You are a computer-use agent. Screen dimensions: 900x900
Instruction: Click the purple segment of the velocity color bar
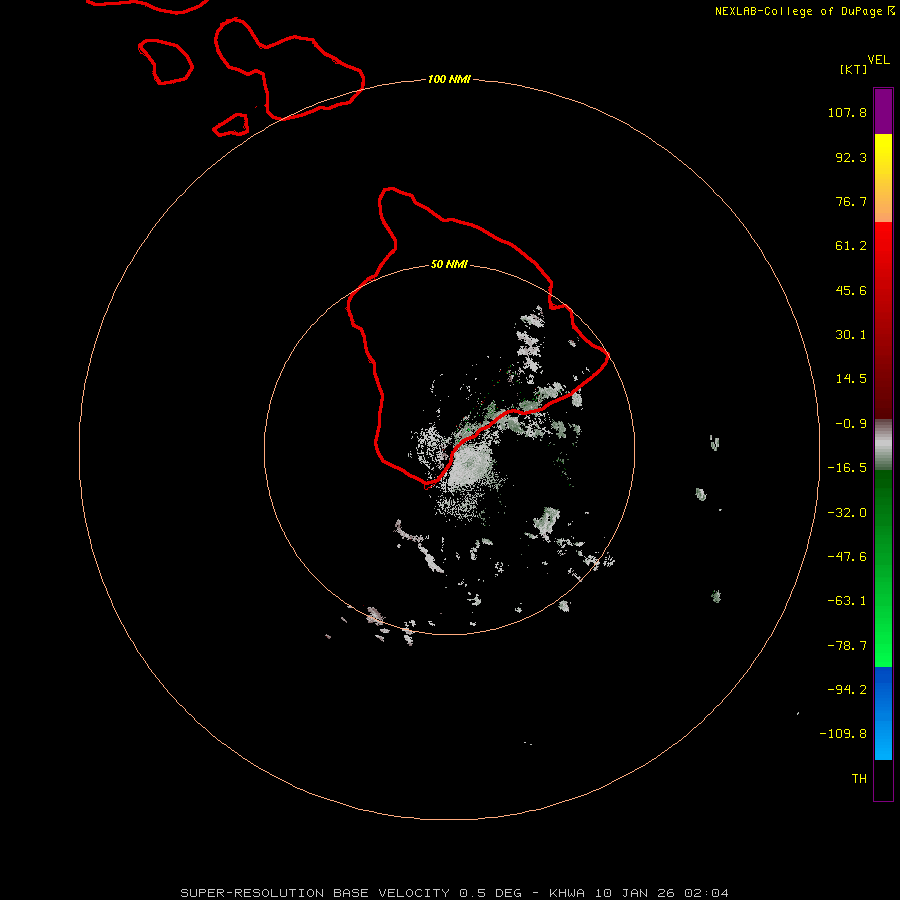883,111
